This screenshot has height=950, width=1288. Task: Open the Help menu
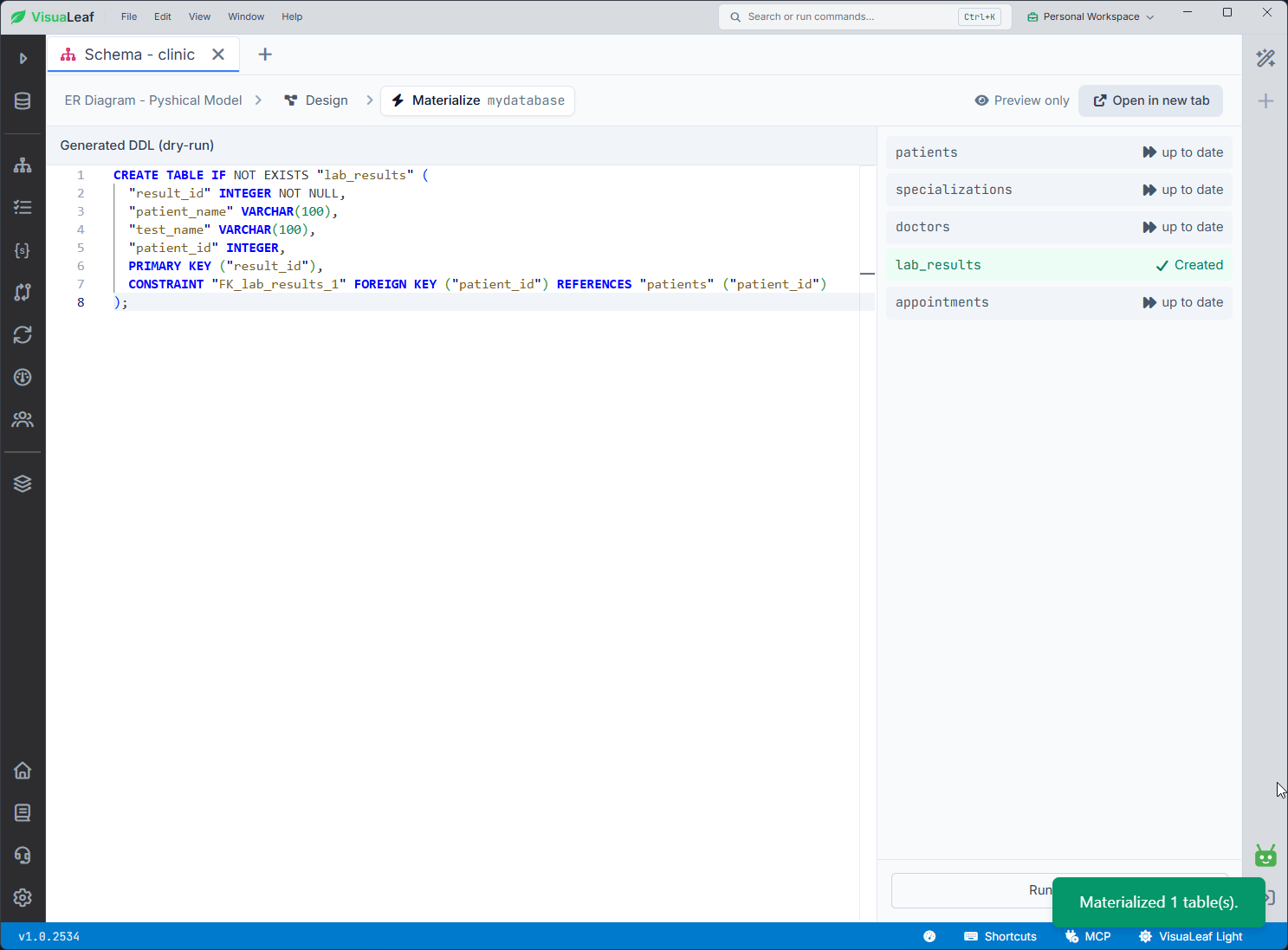[292, 16]
